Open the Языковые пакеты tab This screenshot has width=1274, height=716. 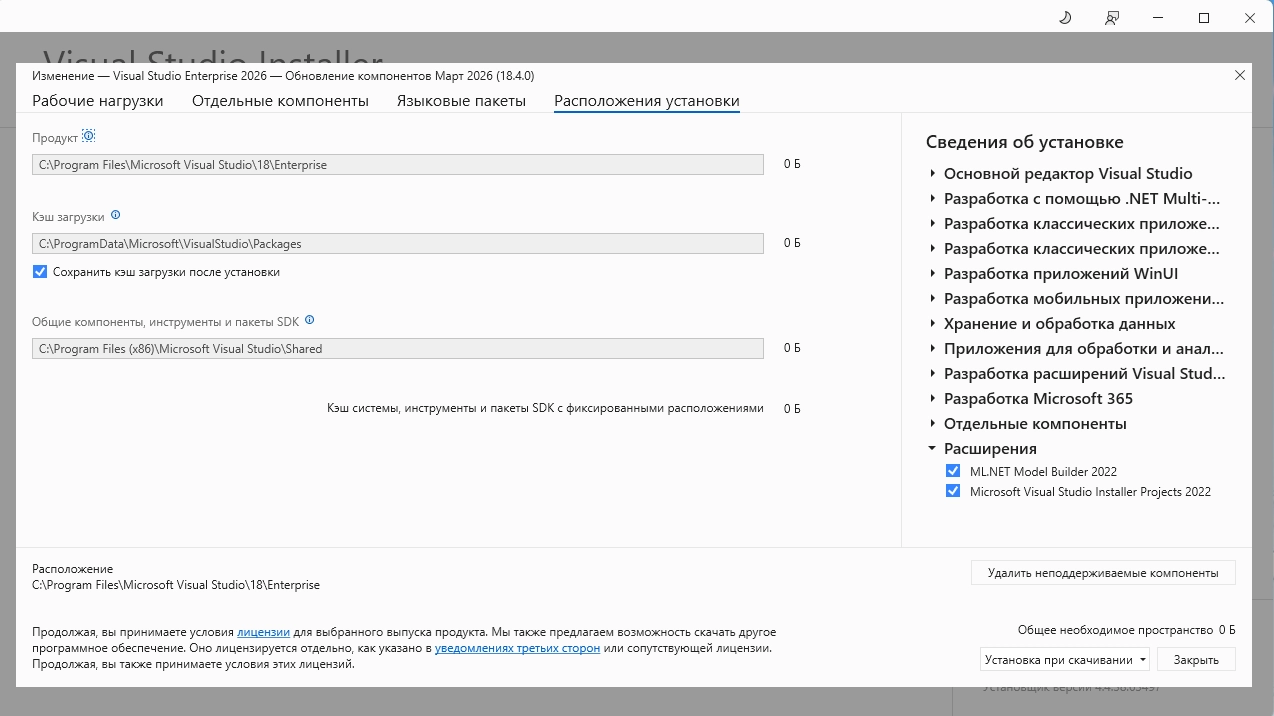point(461,101)
